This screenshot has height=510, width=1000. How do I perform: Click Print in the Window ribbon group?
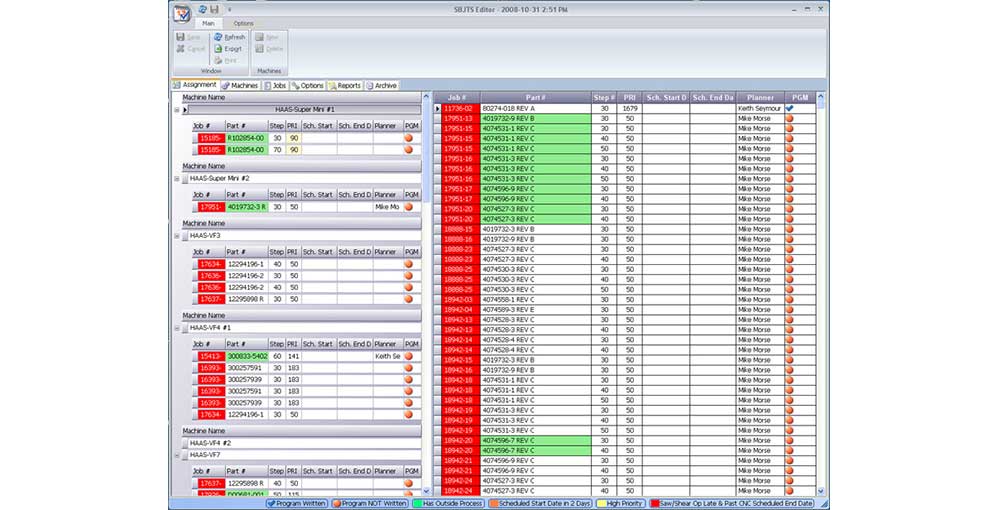coord(226,60)
